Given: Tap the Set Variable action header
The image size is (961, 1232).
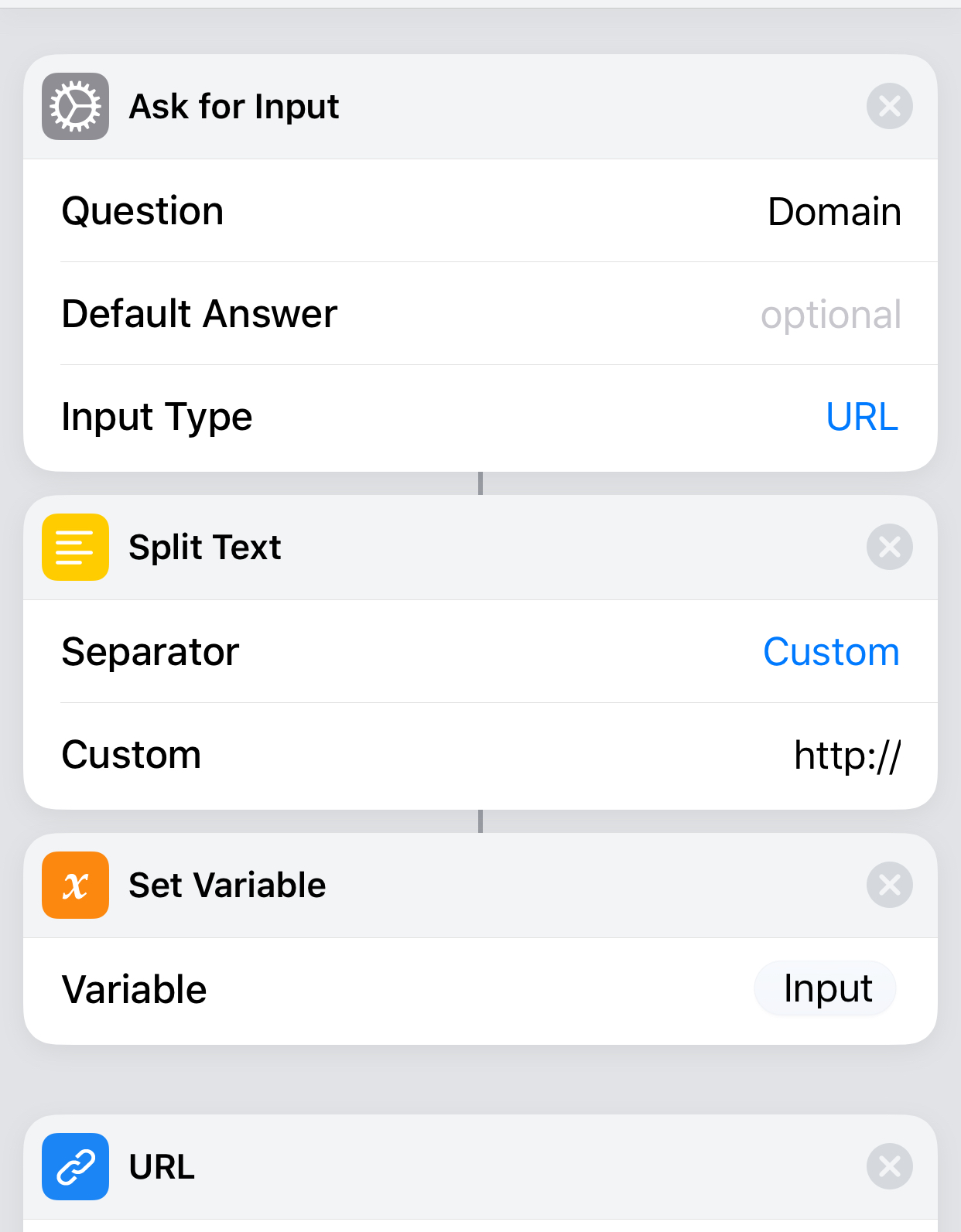Looking at the screenshot, I should point(480,886).
